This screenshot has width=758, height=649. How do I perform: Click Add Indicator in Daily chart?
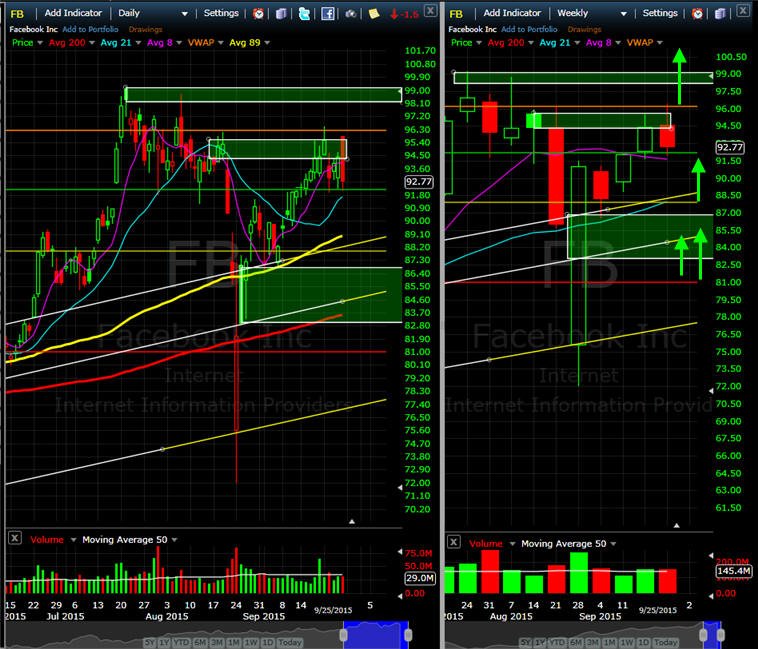coord(73,13)
